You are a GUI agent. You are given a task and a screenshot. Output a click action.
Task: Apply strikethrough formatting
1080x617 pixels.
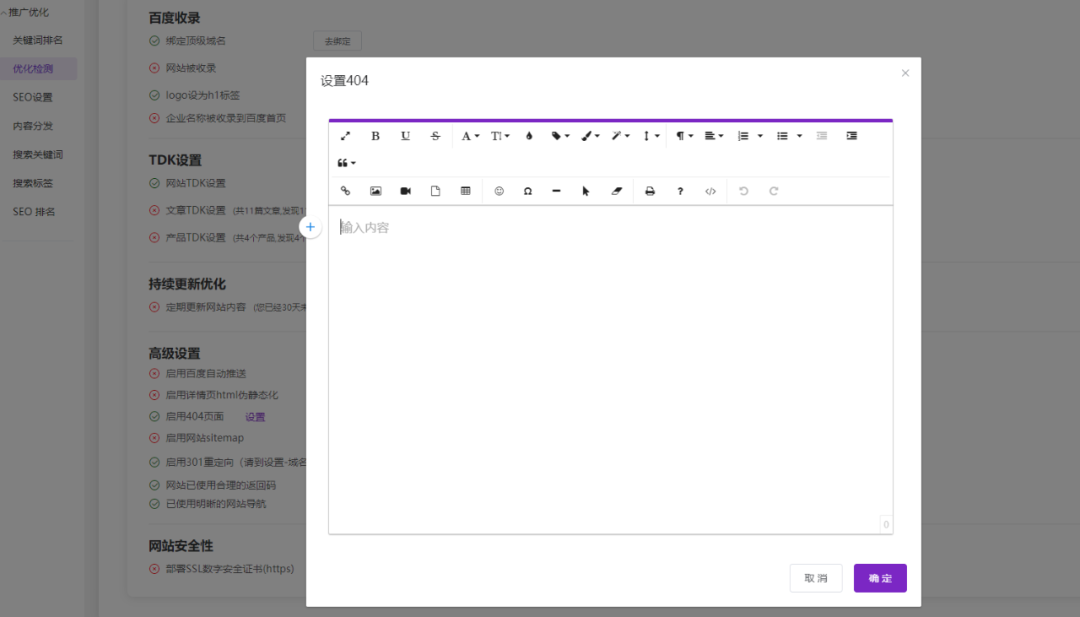[x=435, y=136]
